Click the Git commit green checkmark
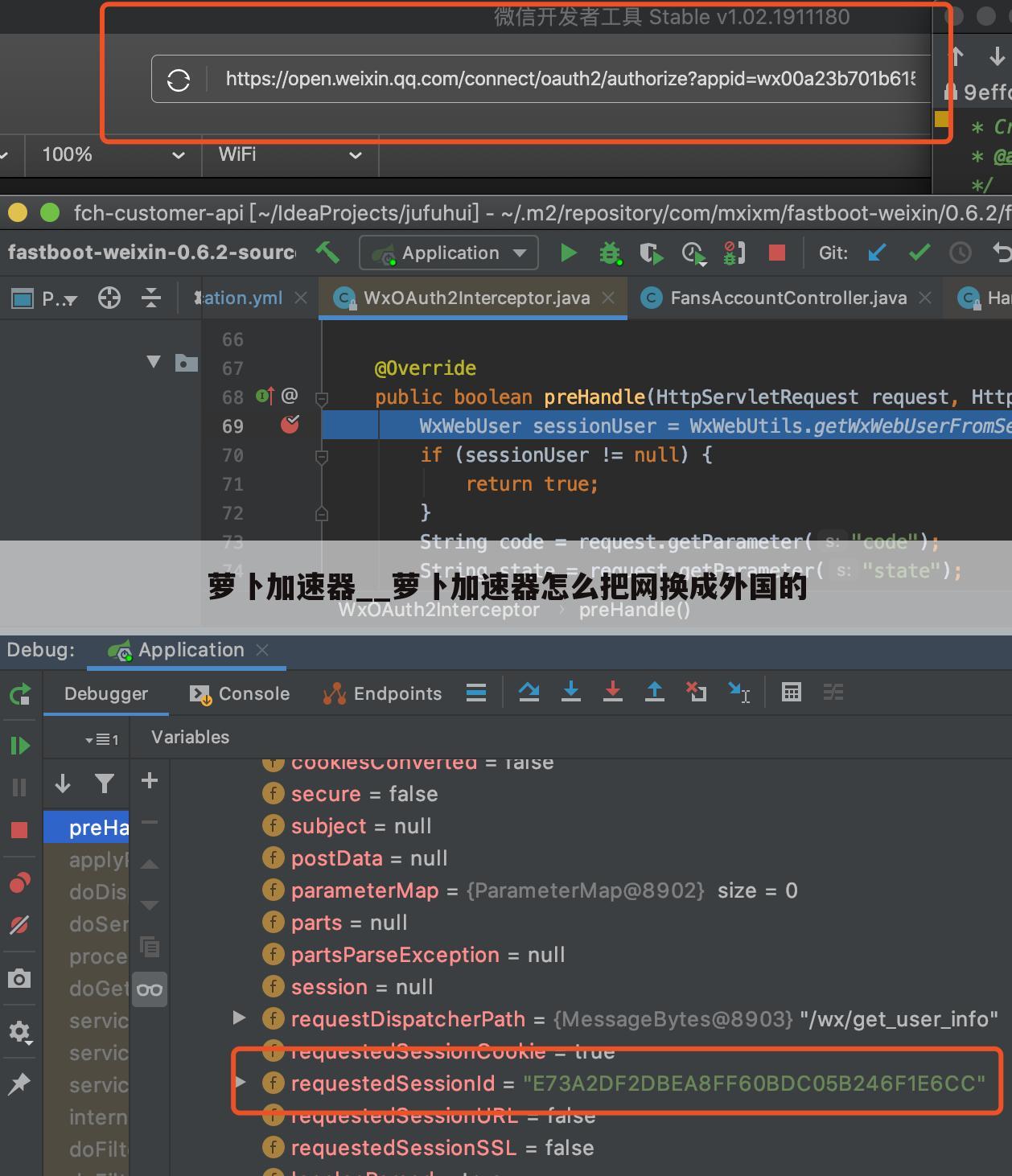 point(919,253)
